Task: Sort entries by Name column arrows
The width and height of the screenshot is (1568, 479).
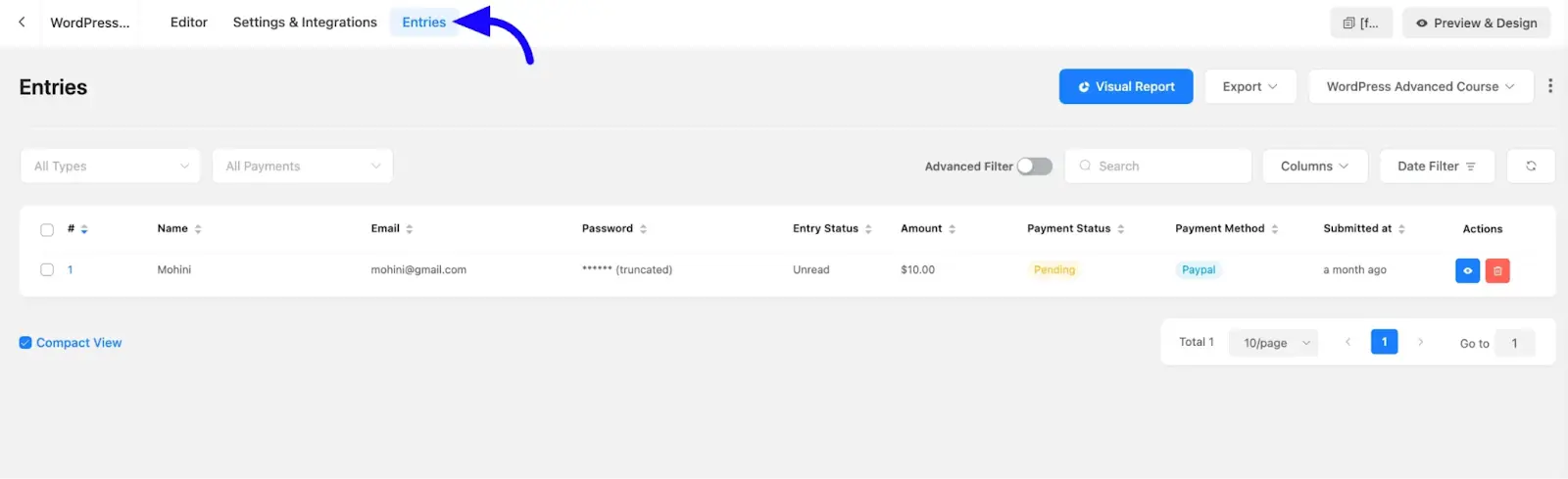Action: pos(198,229)
